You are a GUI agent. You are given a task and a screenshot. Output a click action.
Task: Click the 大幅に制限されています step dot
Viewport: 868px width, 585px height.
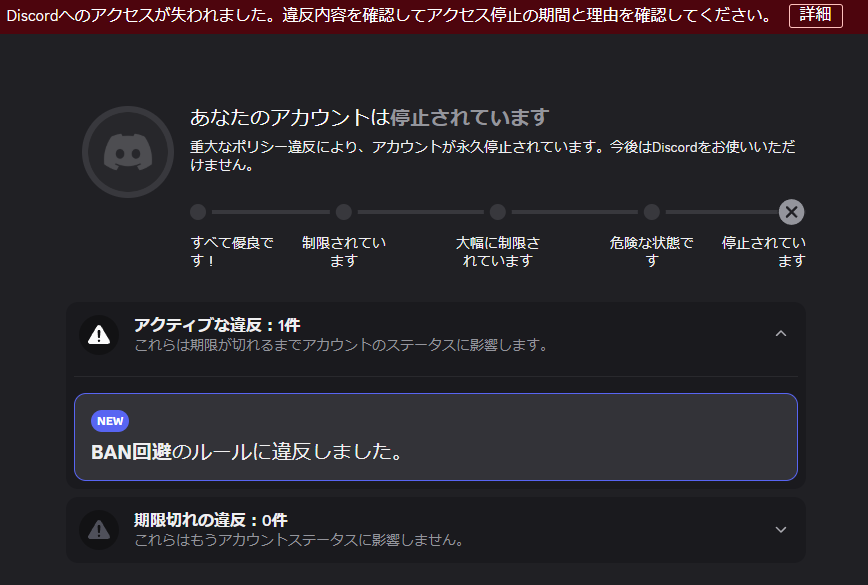[498, 212]
